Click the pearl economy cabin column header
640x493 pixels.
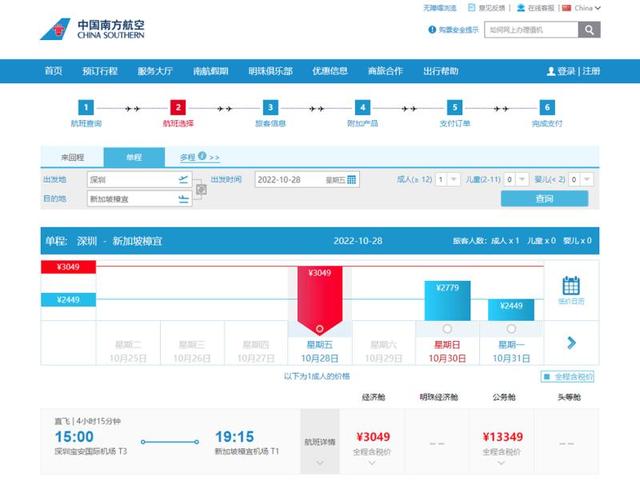(439, 397)
